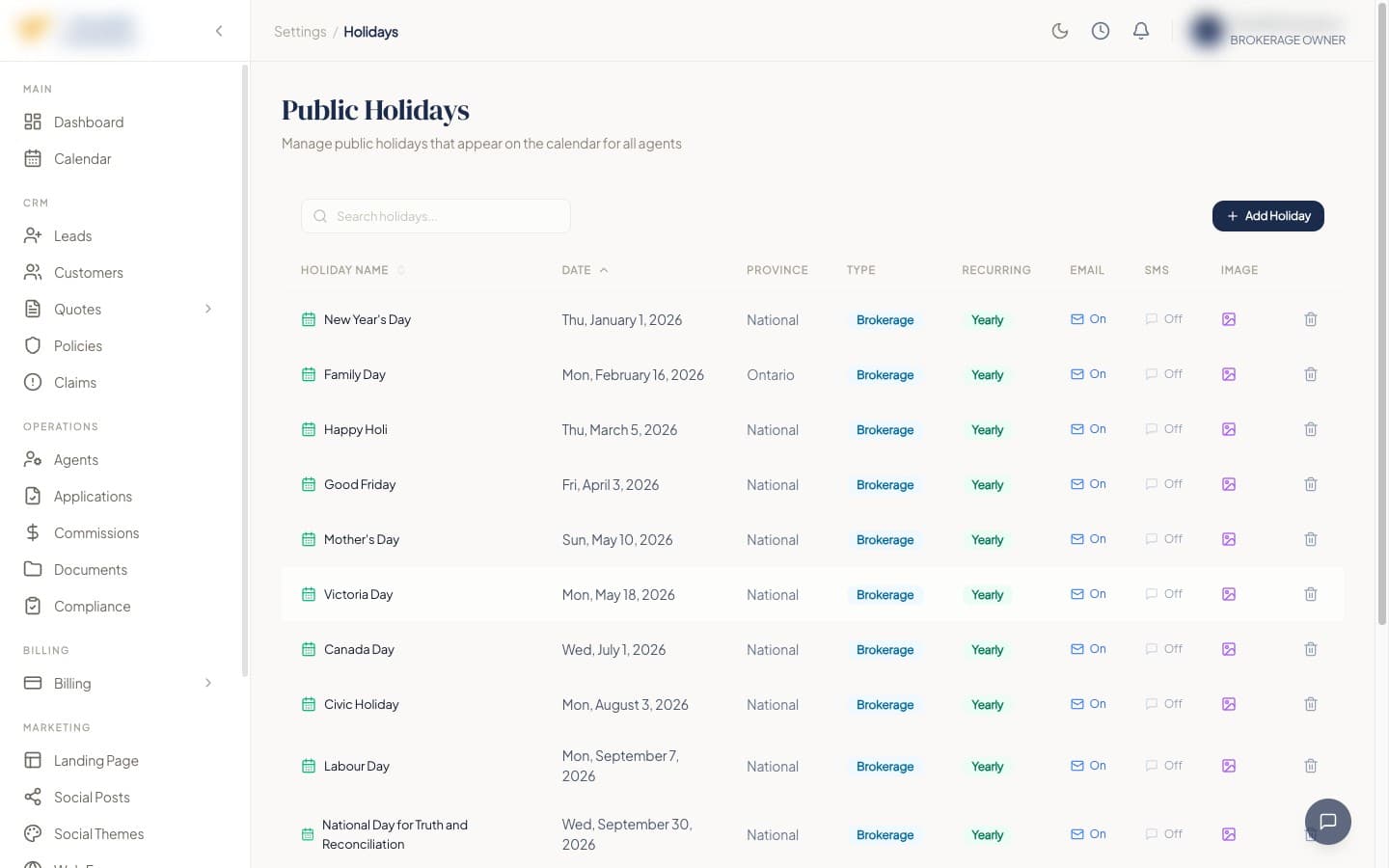Image resolution: width=1389 pixels, height=868 pixels.
Task: Open notifications bell icon
Action: click(x=1140, y=31)
